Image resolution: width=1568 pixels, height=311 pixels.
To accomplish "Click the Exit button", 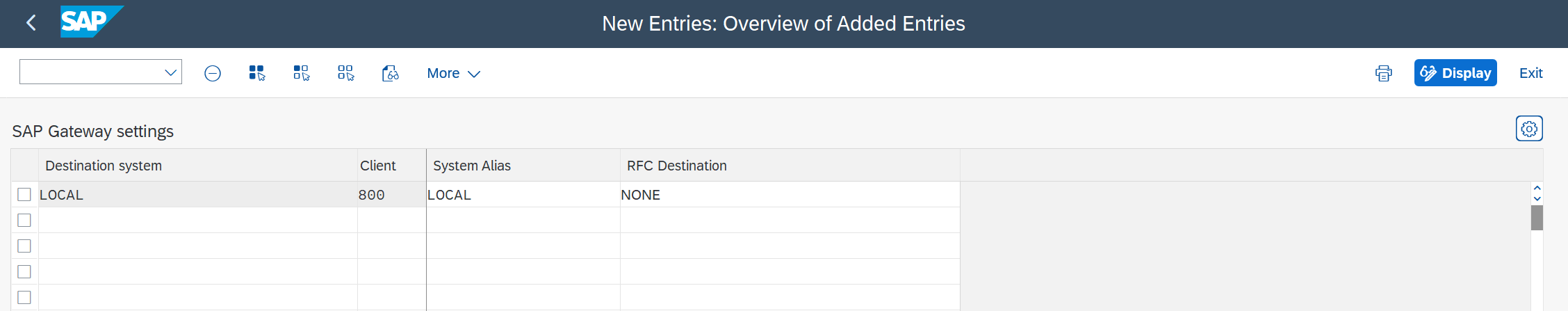I will pos(1530,73).
